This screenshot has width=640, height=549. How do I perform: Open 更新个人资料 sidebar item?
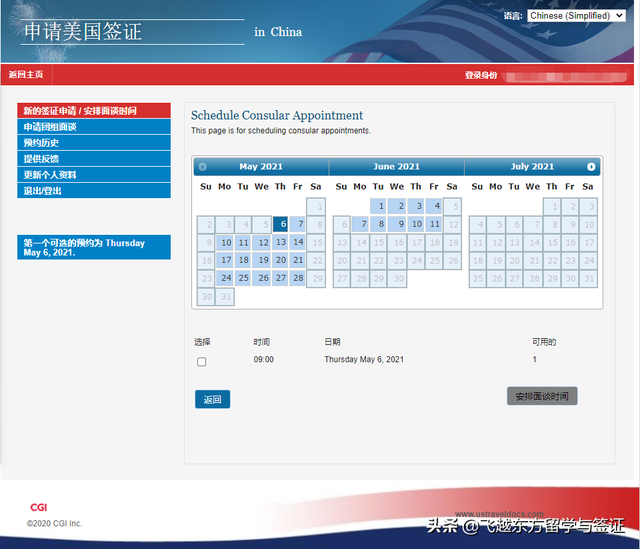tap(94, 175)
